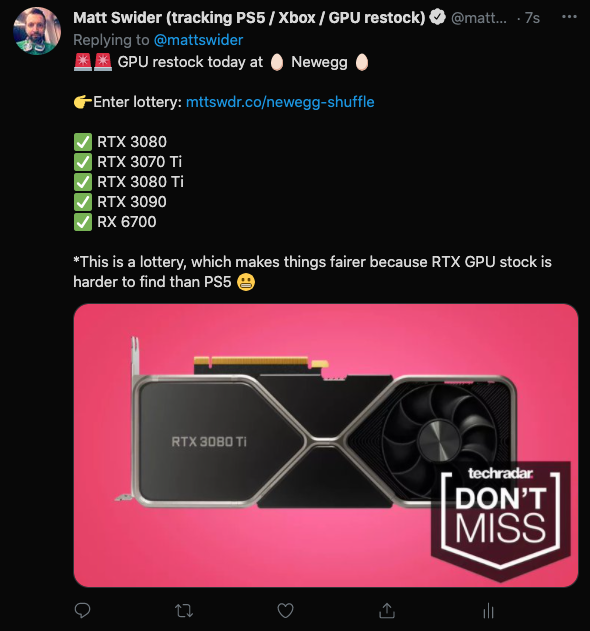This screenshot has height=631, width=590.
Task: Click the @mattswider reply mention
Action: 198,40
